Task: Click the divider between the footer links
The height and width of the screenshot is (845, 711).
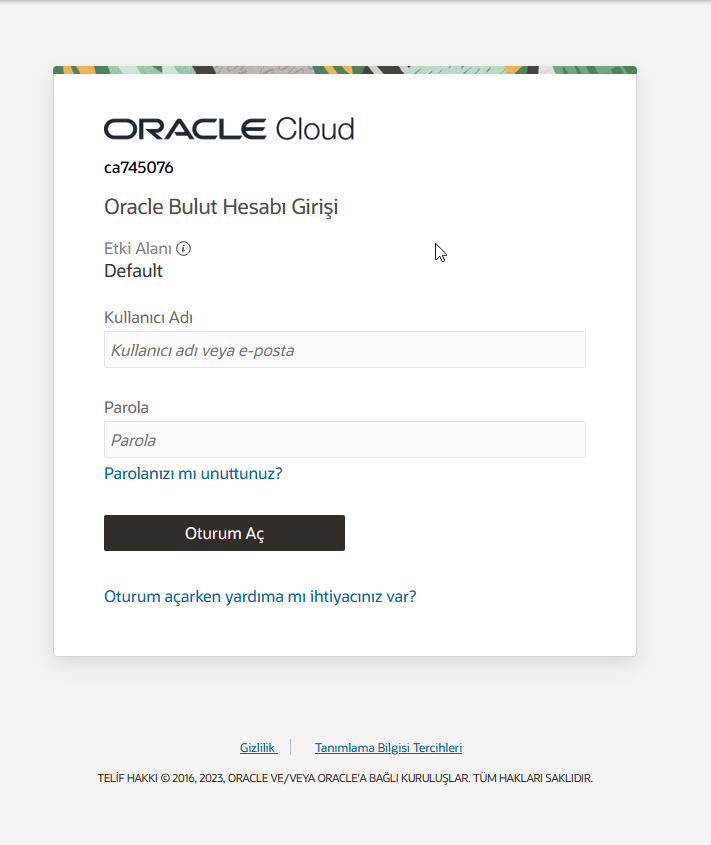Action: click(291, 747)
